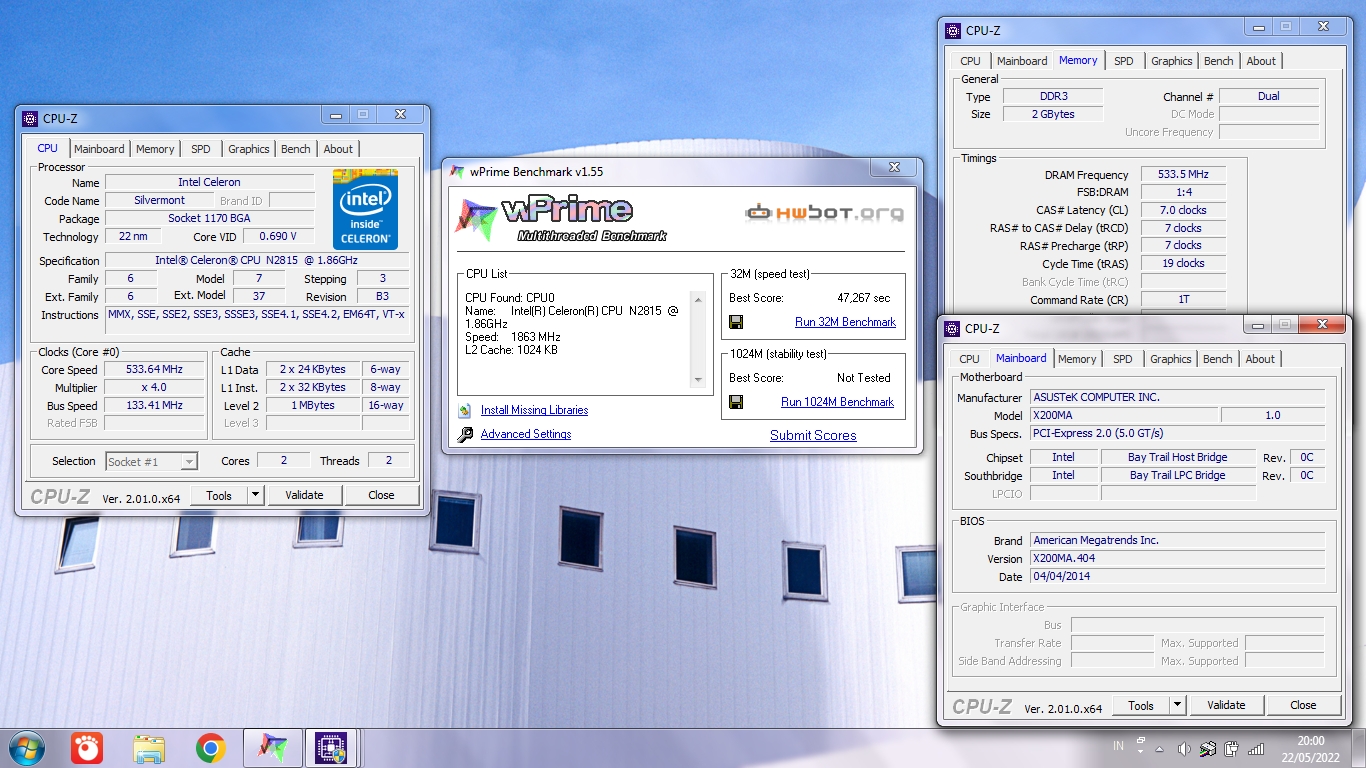Viewport: 1366px width, 768px height.
Task: Click the Core Speed value 533.64 MHz
Action: (x=154, y=369)
